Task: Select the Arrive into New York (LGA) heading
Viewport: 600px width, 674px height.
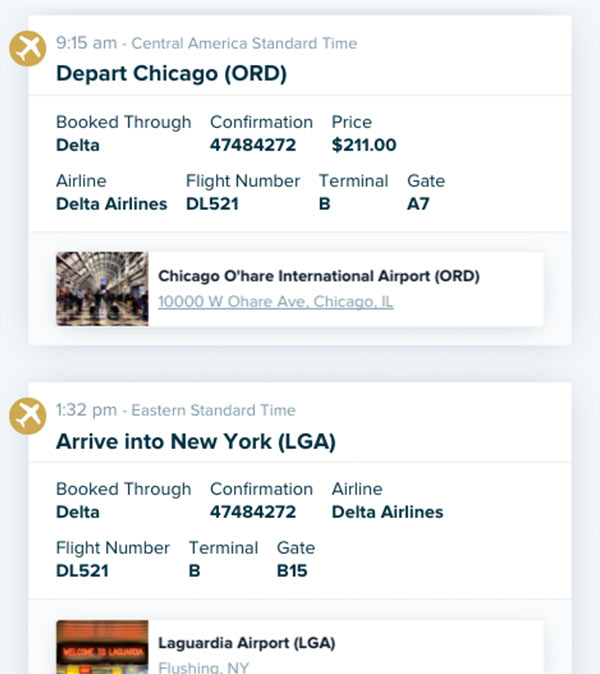Action: [196, 441]
